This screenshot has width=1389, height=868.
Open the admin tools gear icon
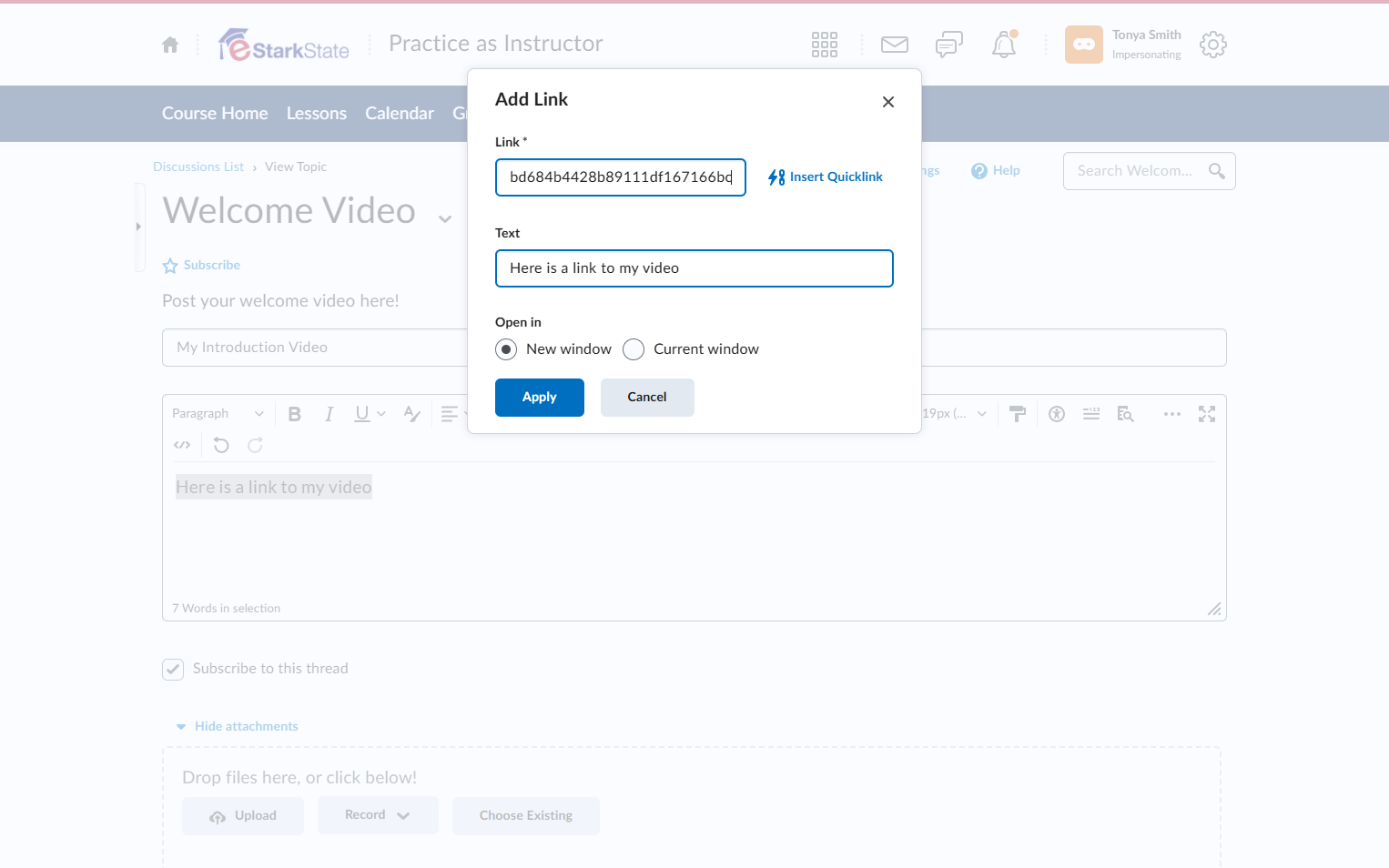point(1213,45)
